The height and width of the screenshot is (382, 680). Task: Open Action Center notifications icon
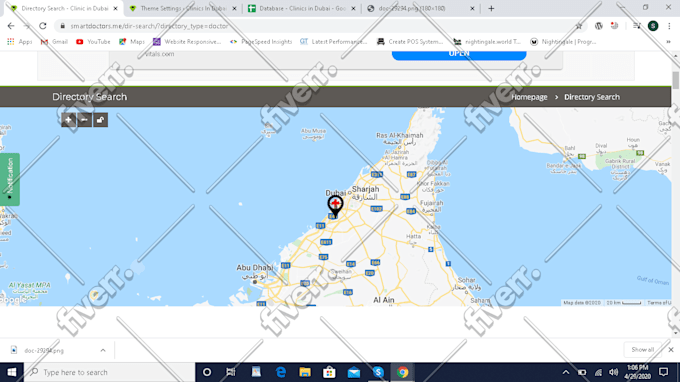[664, 372]
